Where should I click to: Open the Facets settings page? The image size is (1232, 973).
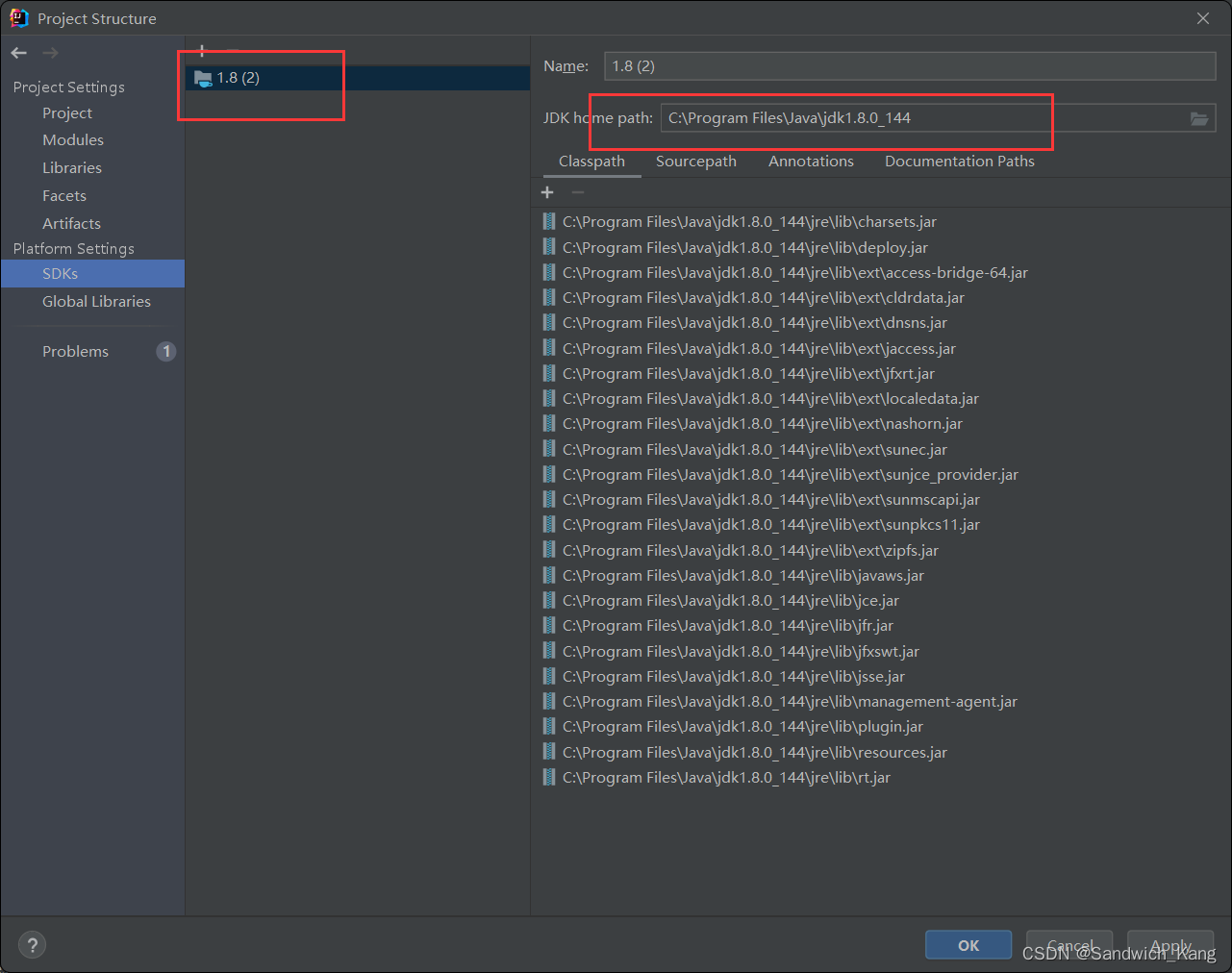64,195
